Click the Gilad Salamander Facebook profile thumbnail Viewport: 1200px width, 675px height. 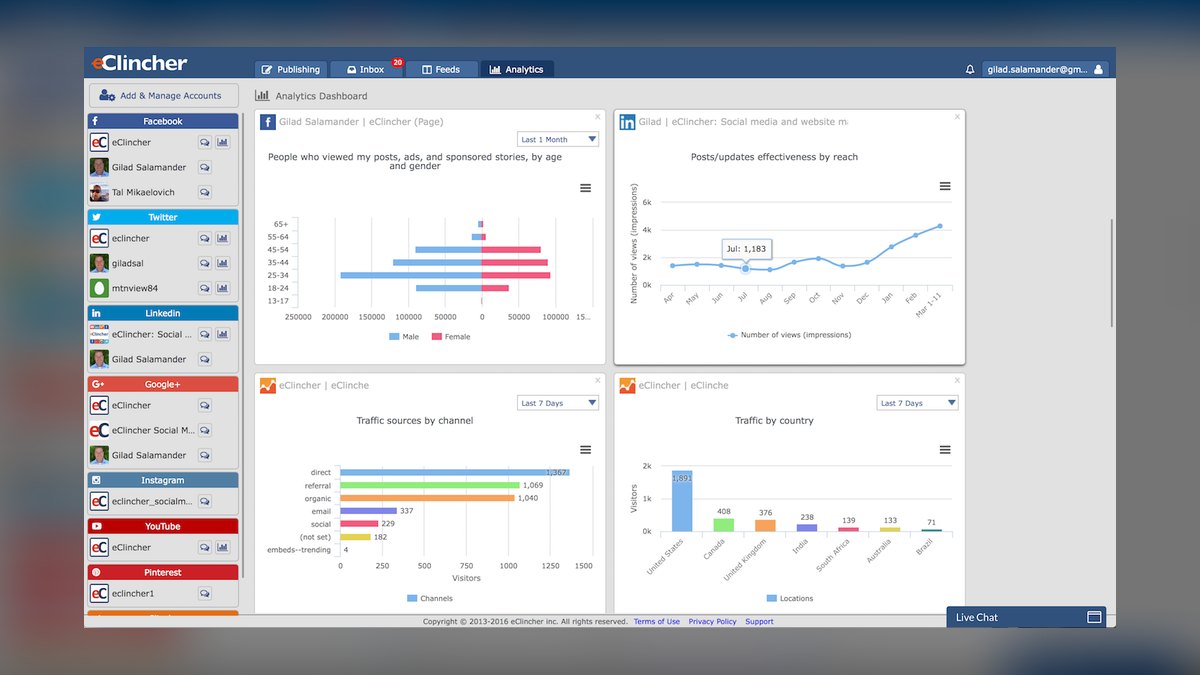pos(99,167)
